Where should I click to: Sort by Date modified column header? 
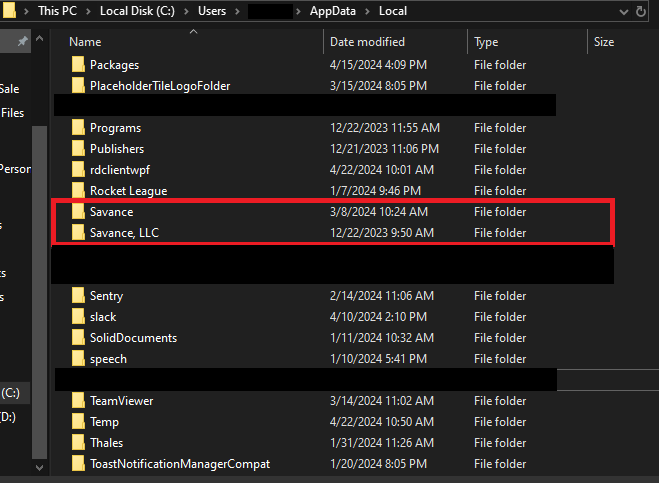[367, 42]
